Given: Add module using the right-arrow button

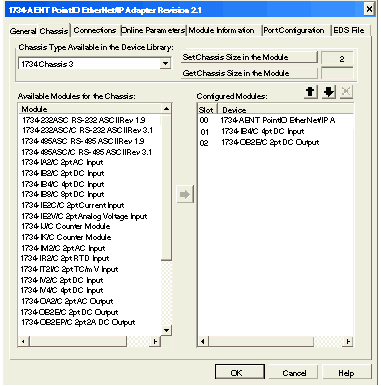Looking at the screenshot, I should coord(185,194).
